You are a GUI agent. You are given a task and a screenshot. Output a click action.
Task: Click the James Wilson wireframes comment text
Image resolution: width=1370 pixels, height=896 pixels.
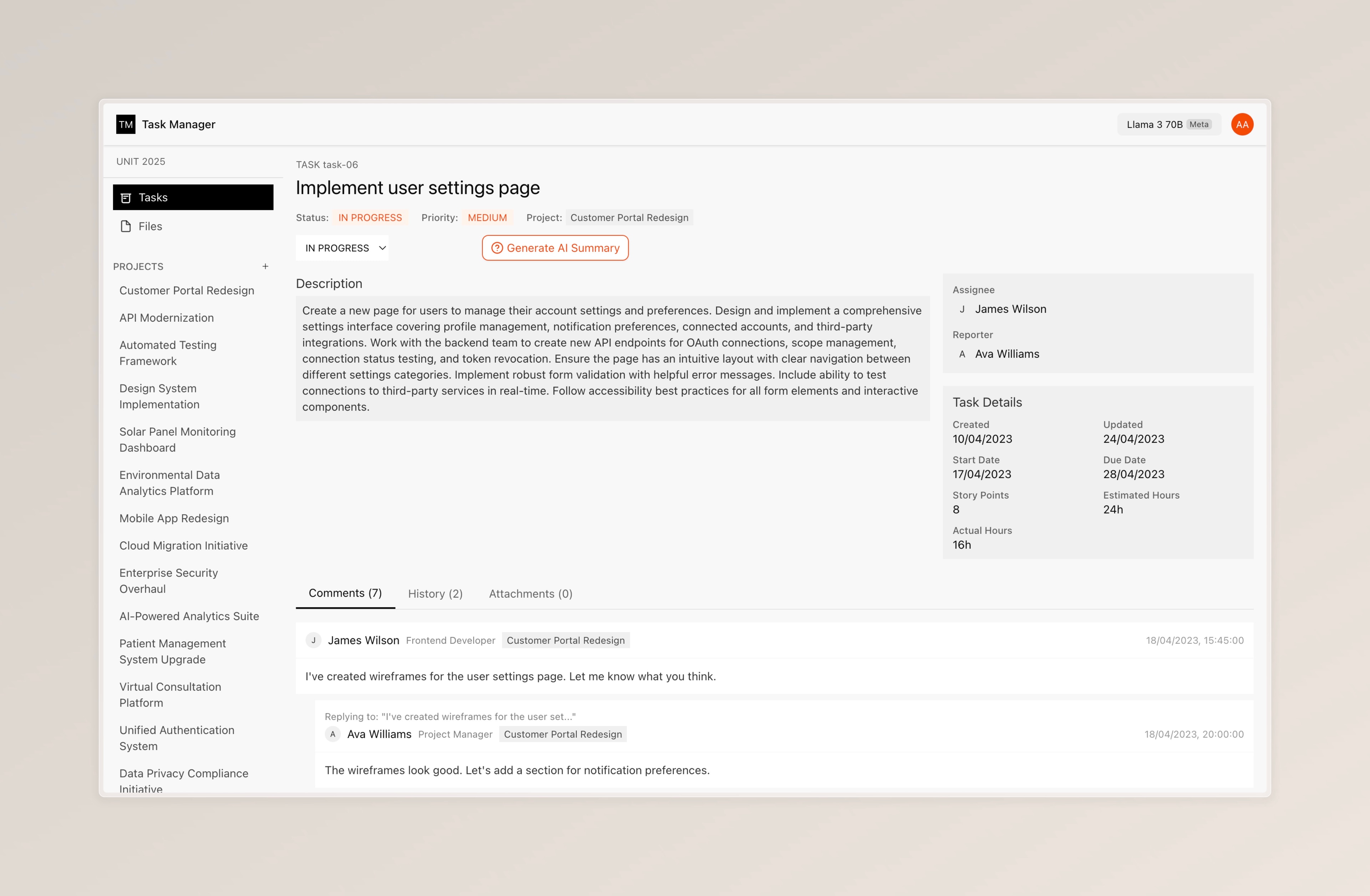click(510, 676)
